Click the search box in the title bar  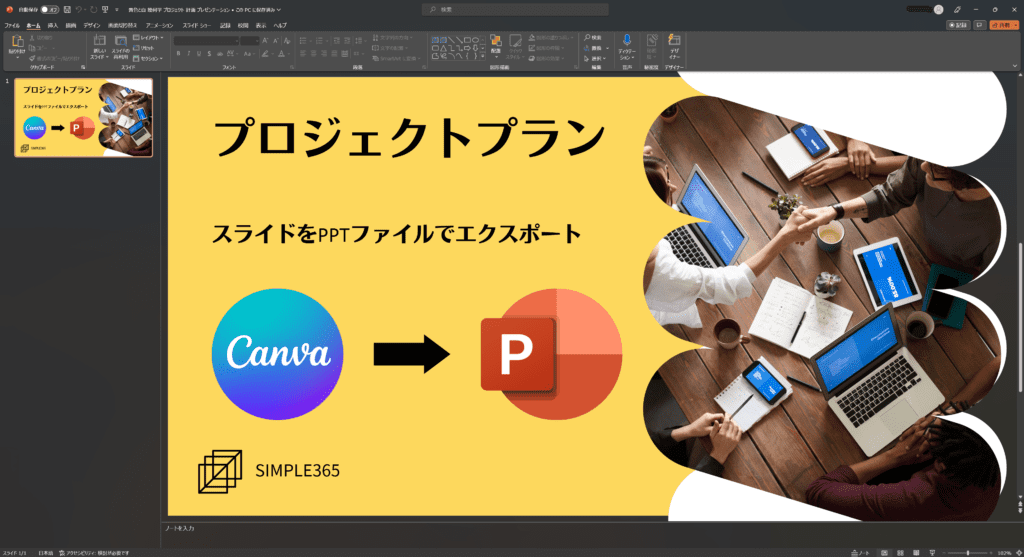(515, 9)
